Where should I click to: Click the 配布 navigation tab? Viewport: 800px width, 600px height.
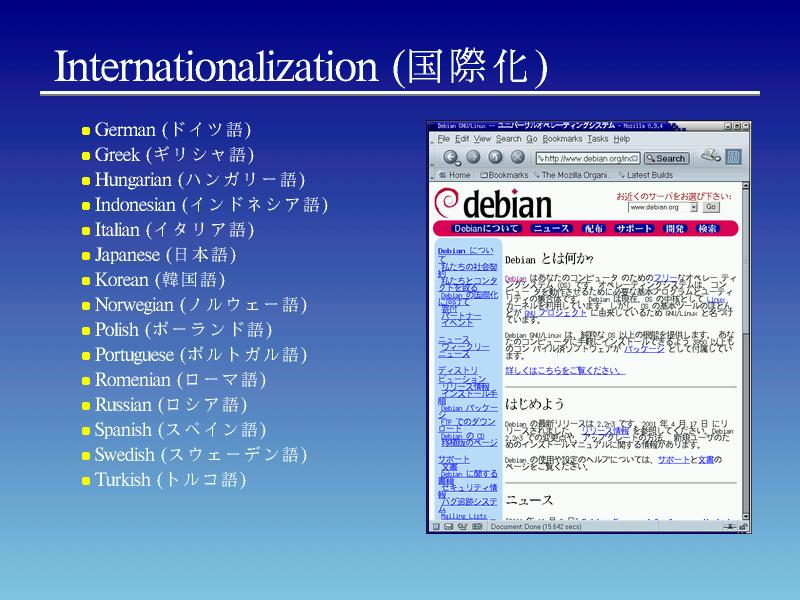(593, 229)
